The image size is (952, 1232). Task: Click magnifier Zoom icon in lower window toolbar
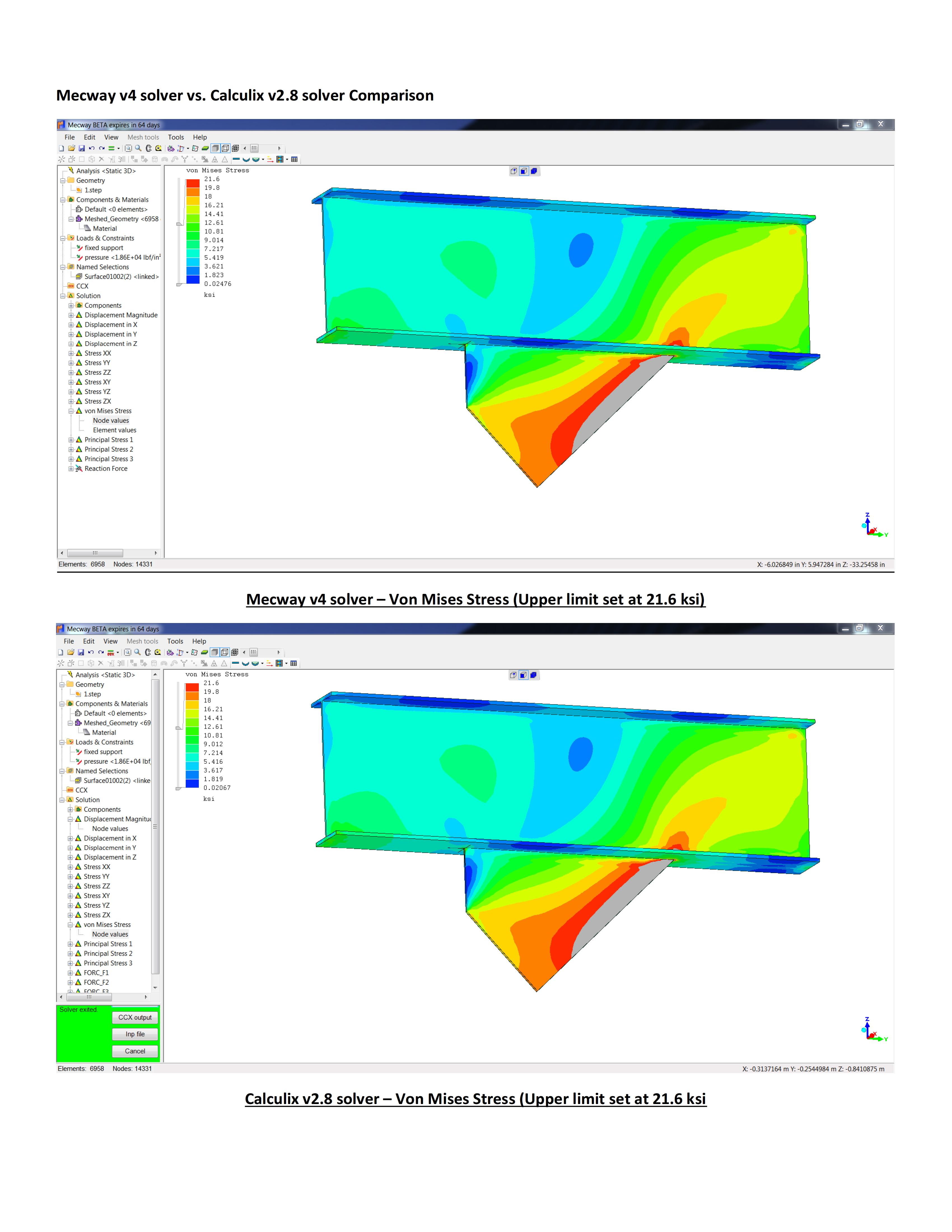pos(137,653)
